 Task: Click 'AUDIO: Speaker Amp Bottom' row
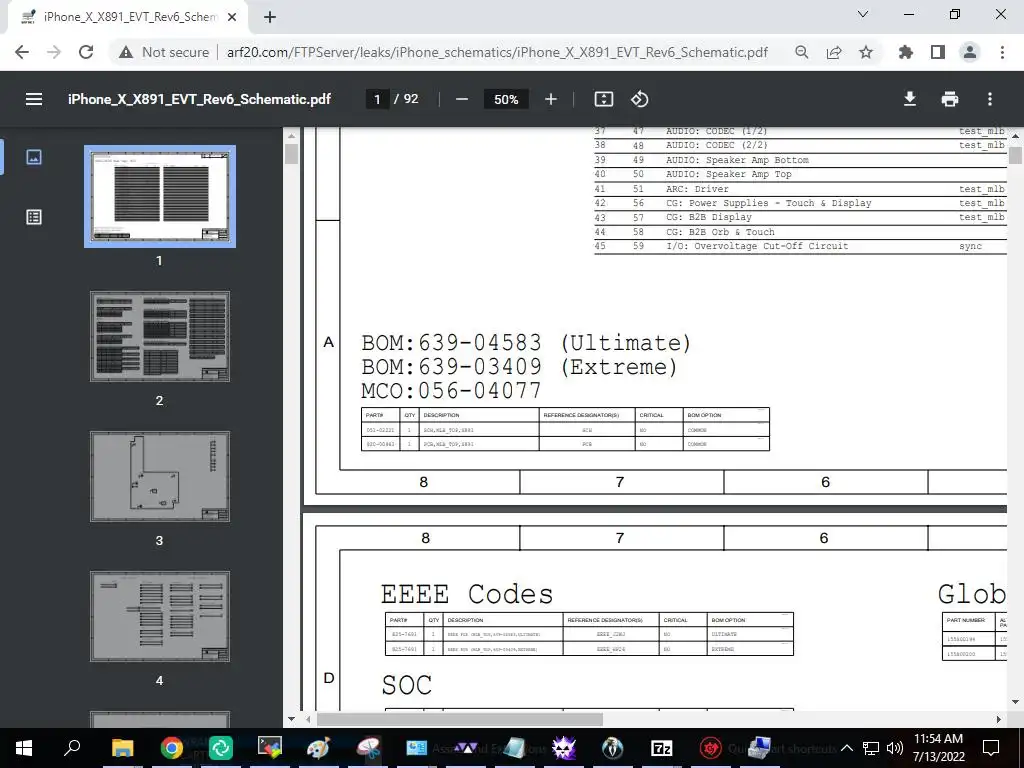point(800,160)
